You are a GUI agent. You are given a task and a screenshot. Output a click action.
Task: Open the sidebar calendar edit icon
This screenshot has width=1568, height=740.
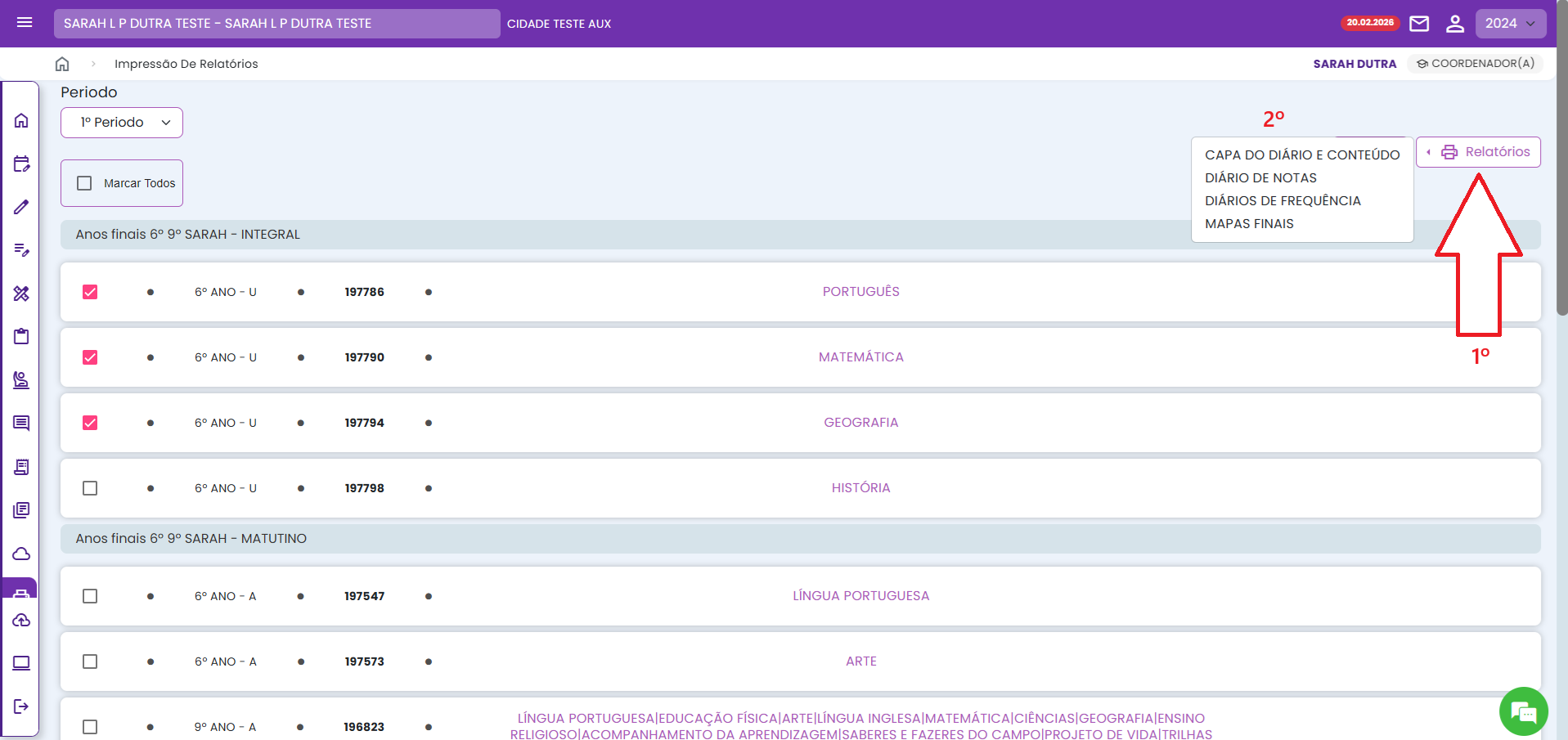point(21,164)
